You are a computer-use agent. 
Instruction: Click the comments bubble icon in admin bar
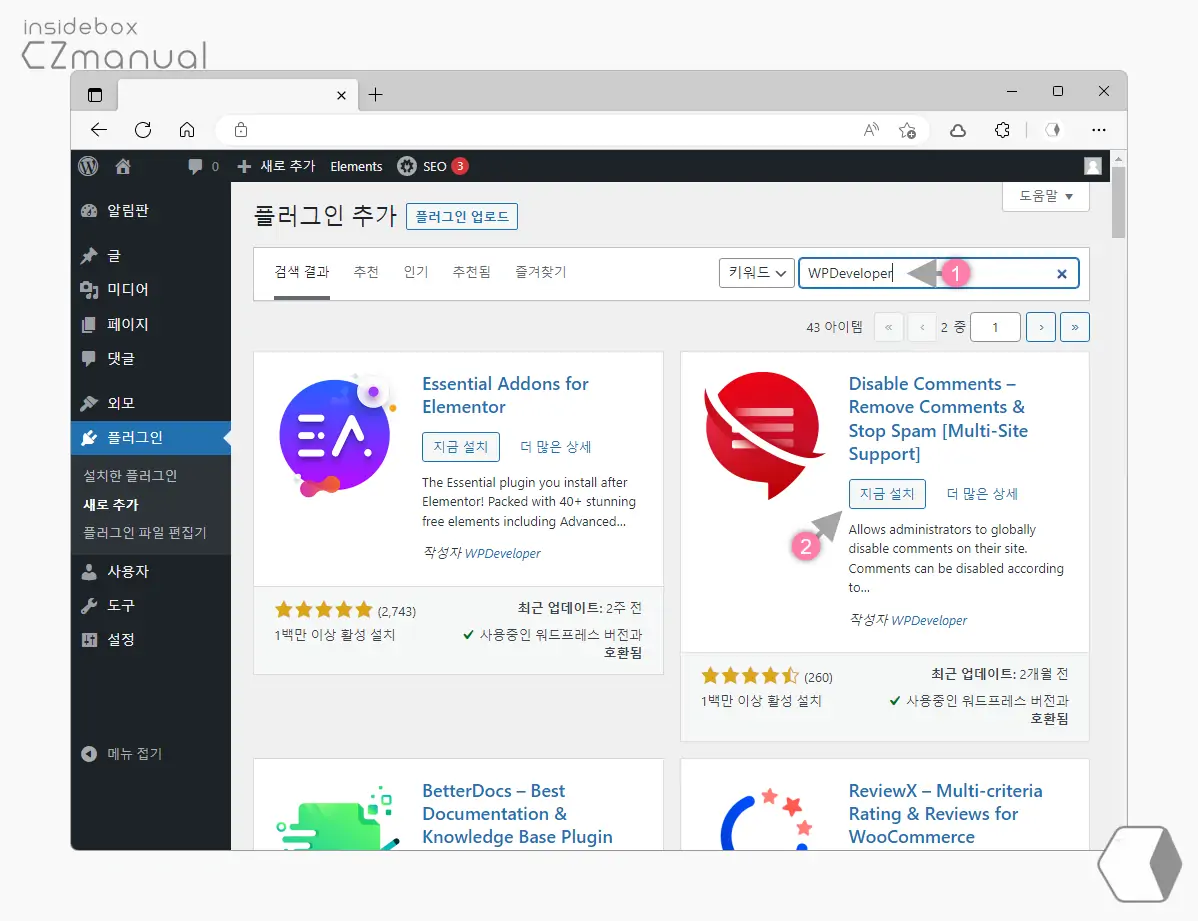click(195, 167)
